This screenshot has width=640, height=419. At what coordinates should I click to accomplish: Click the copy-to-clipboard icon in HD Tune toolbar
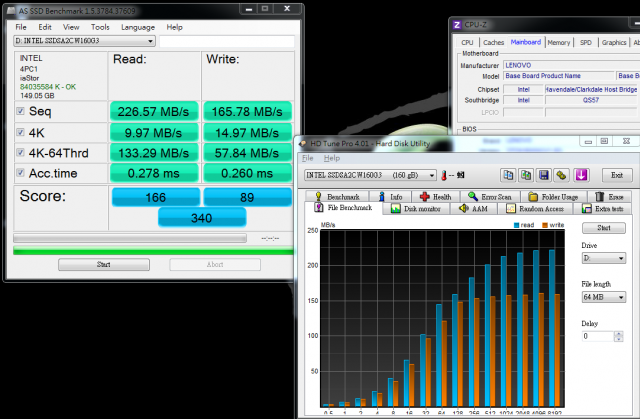(x=508, y=175)
